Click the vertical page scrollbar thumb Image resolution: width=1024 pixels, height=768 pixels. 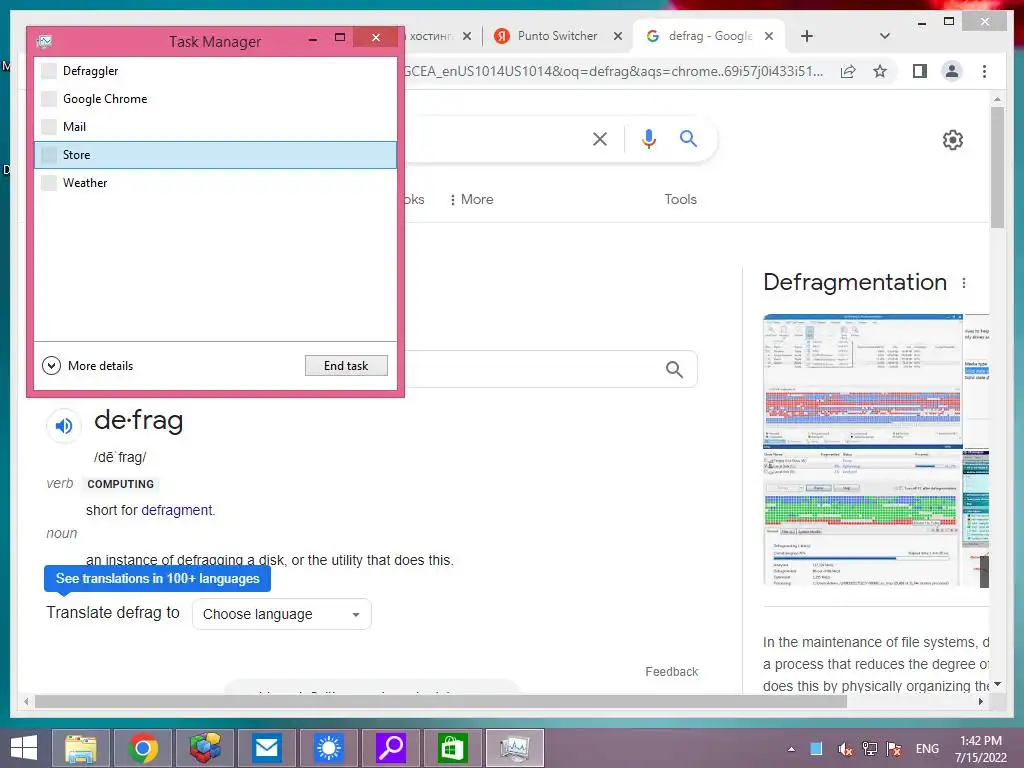[x=997, y=167]
